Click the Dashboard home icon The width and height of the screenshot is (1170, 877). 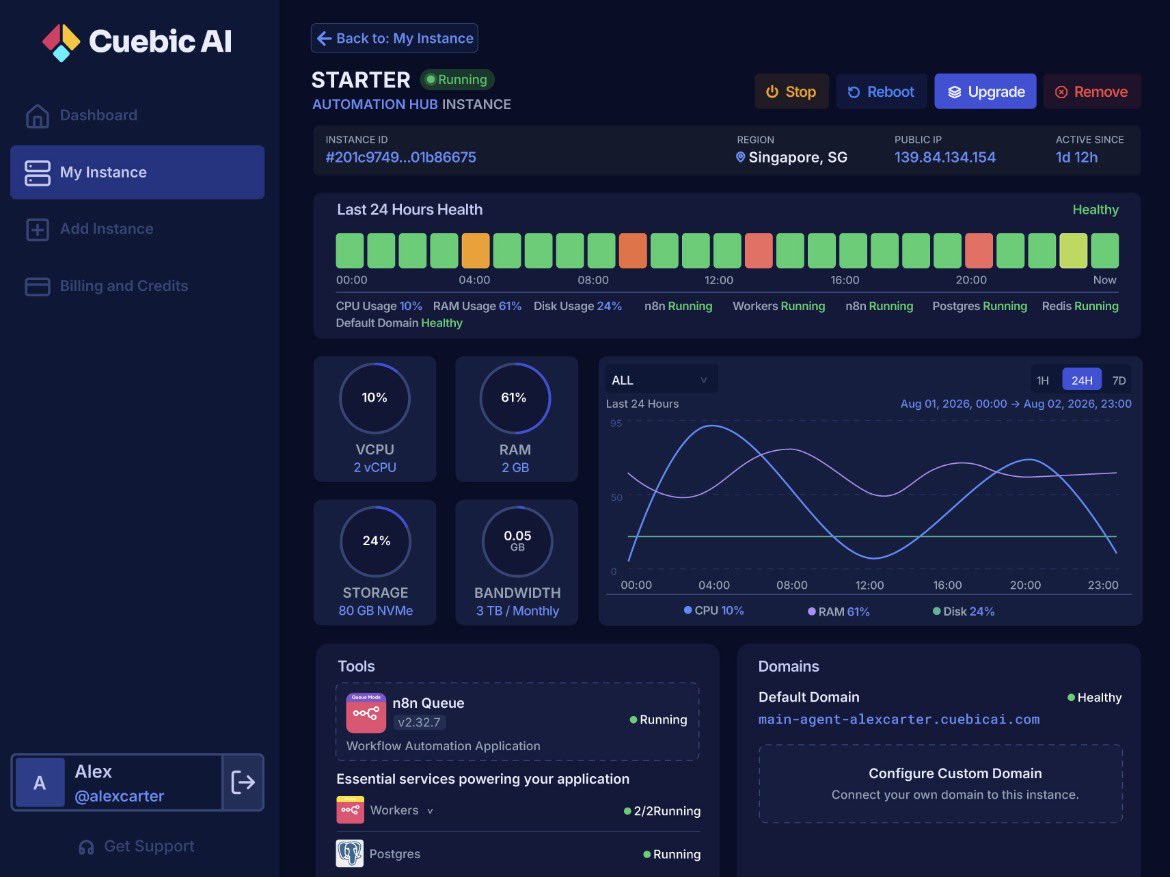click(37, 116)
